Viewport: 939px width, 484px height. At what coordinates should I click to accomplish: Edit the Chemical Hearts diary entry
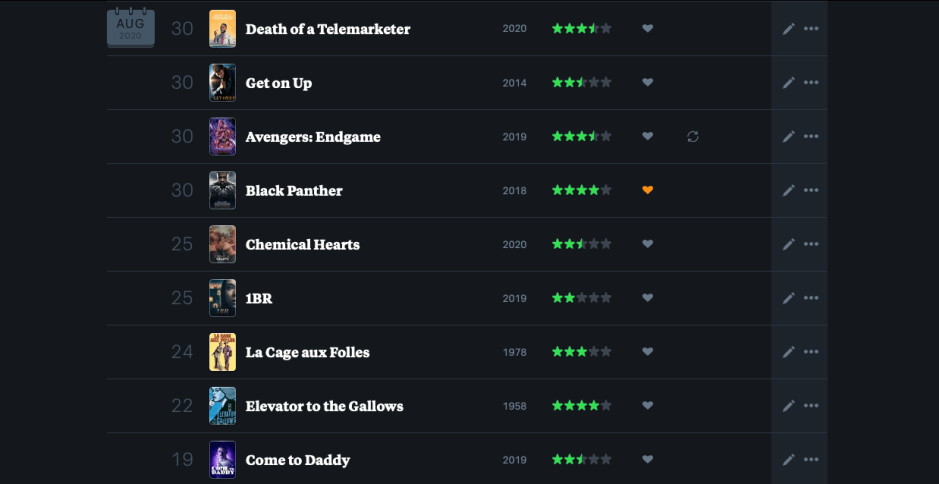(788, 245)
